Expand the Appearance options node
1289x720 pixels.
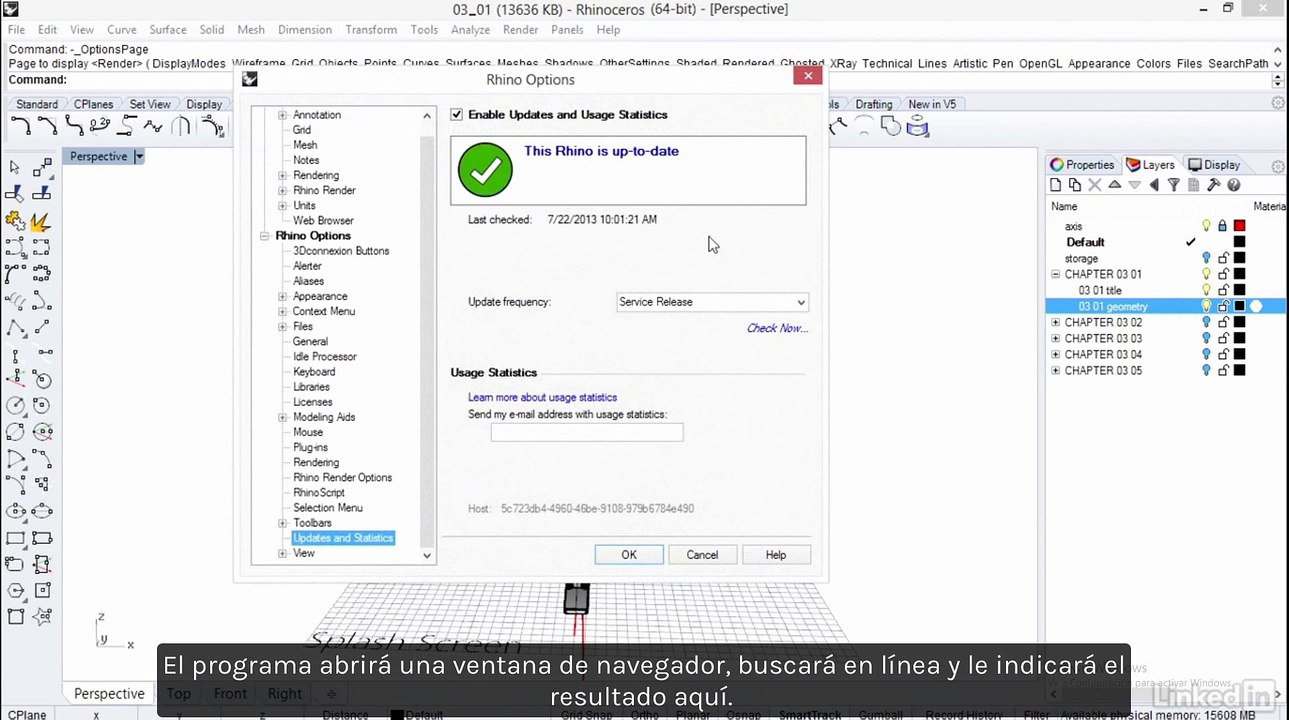coord(283,297)
